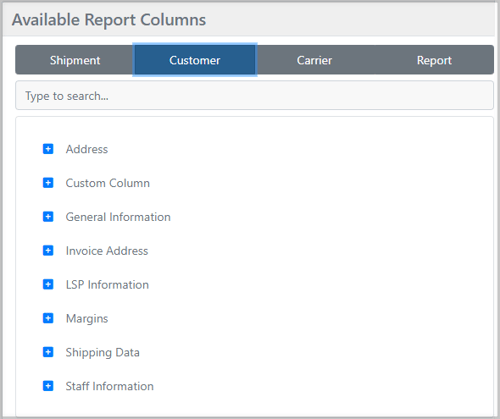Screen dimensions: 500x419
Task: Click the LSP Information label
Action: (107, 285)
